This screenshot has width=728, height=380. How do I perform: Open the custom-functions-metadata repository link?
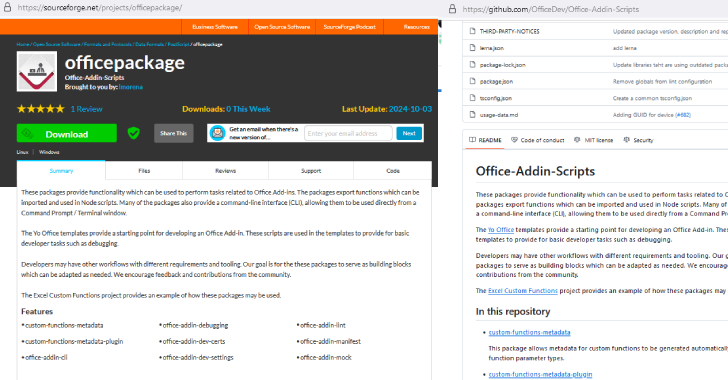[529, 332]
